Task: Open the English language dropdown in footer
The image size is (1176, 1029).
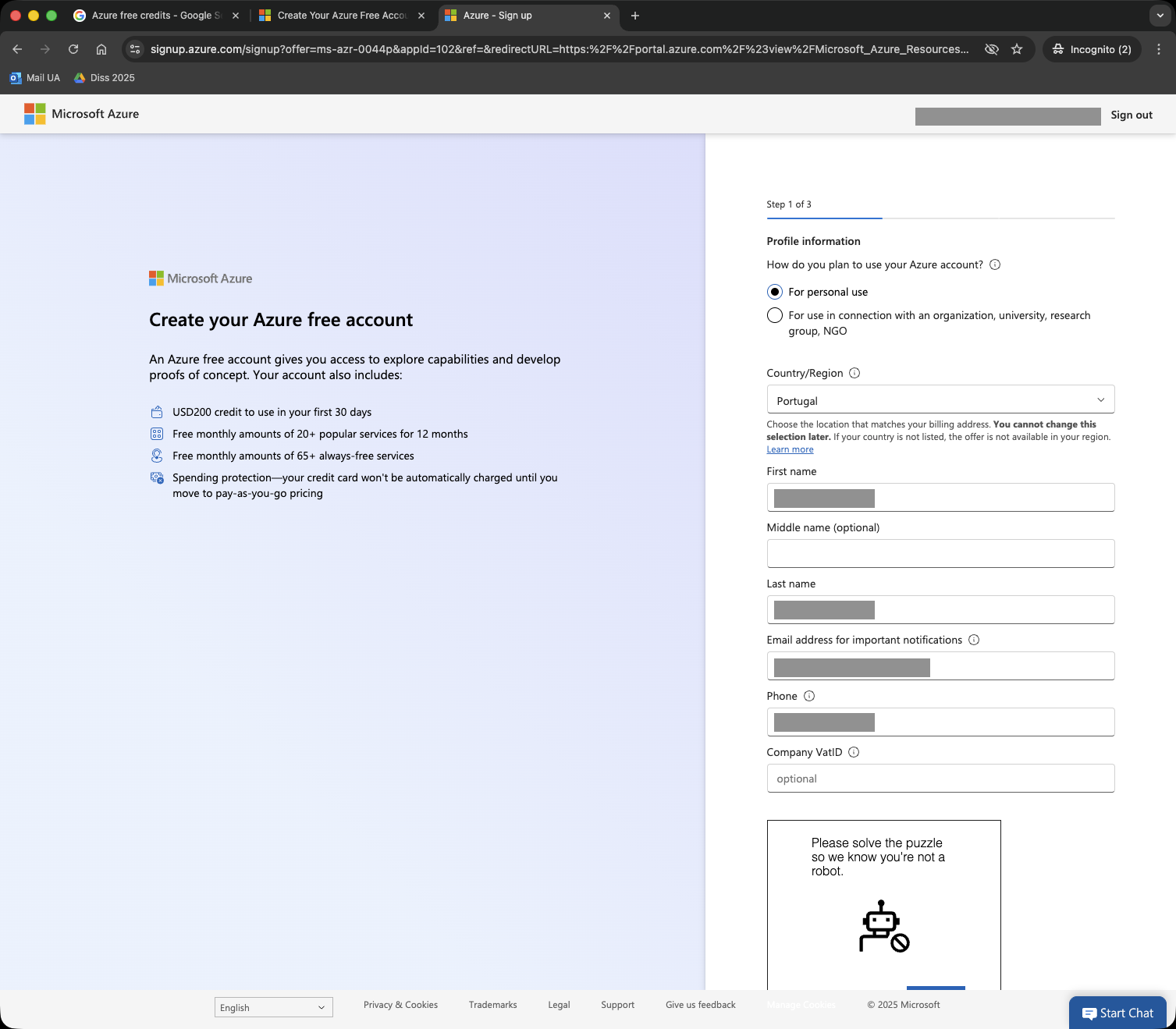Action: pyautogui.click(x=273, y=1007)
